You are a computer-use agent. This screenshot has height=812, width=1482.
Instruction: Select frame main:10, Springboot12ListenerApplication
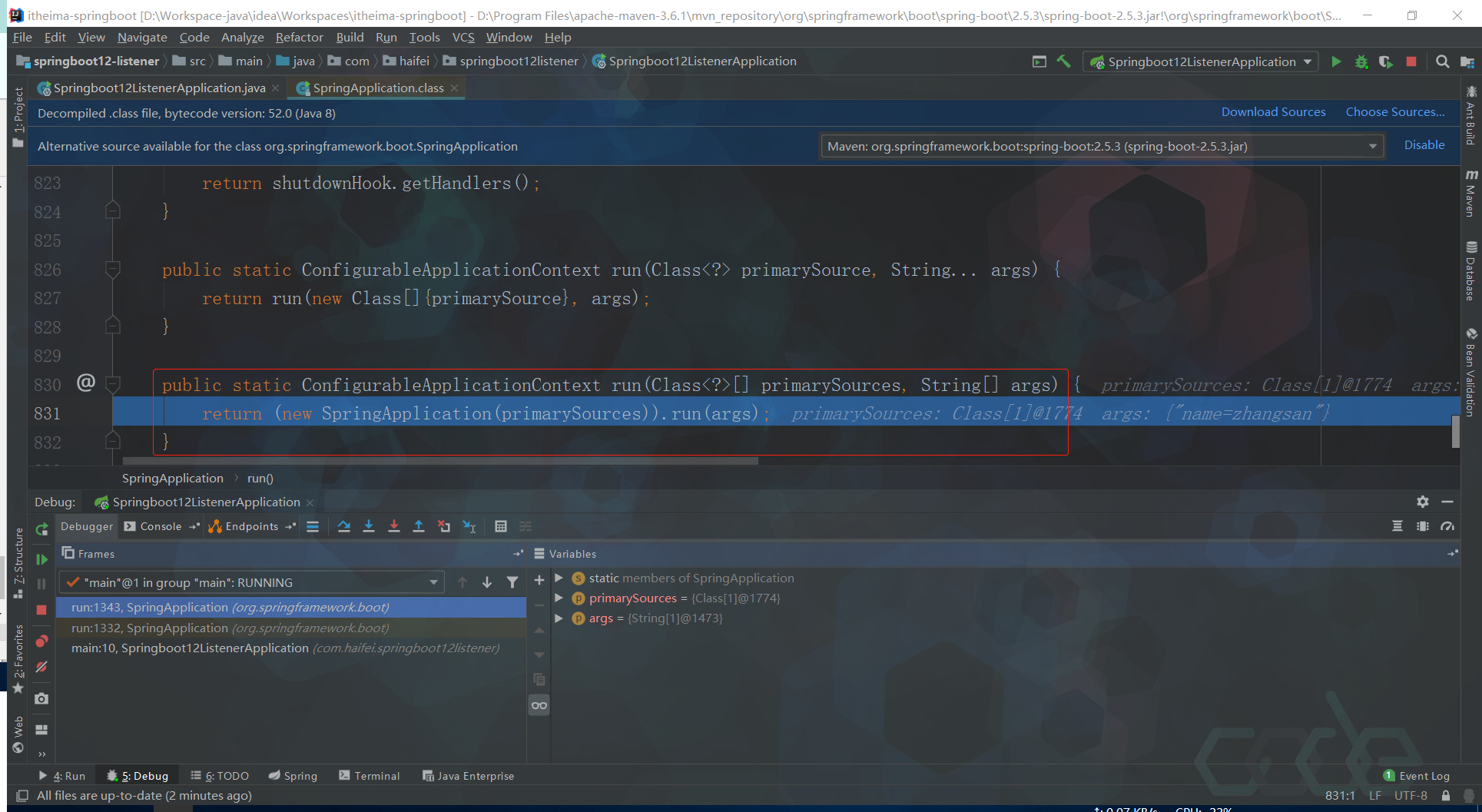291,648
